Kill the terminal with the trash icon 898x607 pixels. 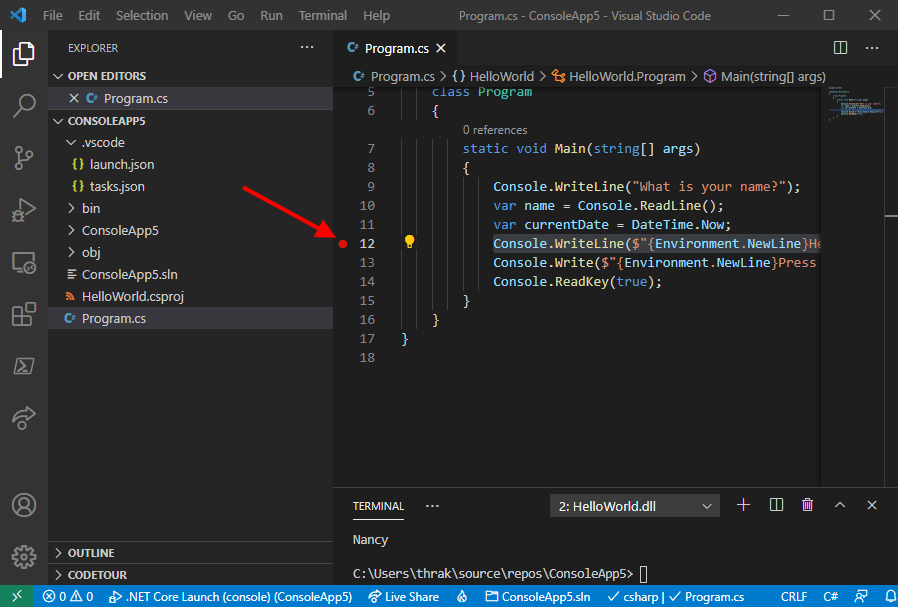click(x=807, y=505)
